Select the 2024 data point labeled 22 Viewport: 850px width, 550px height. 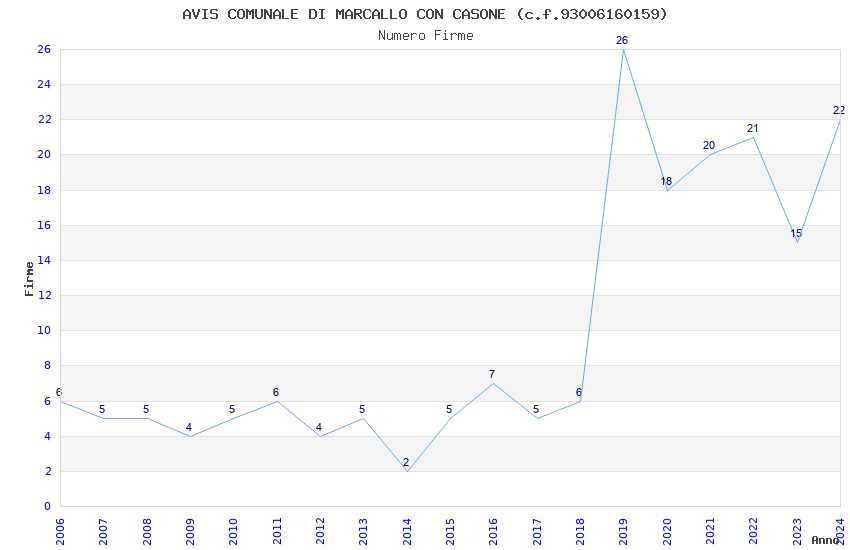point(839,120)
